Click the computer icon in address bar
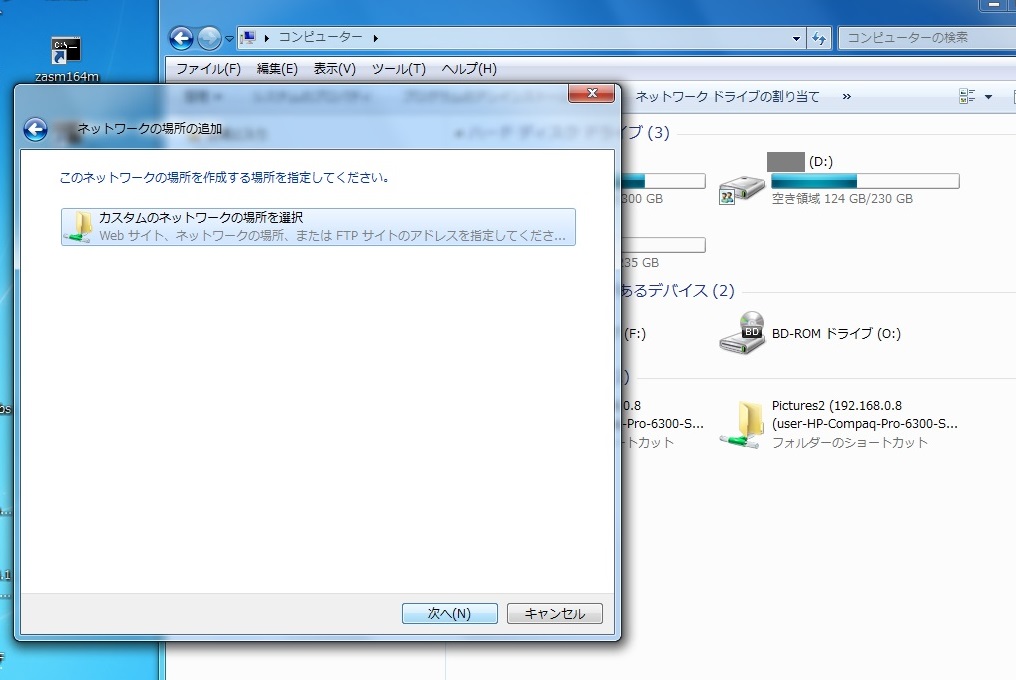This screenshot has width=1016, height=680. pyautogui.click(x=250, y=38)
